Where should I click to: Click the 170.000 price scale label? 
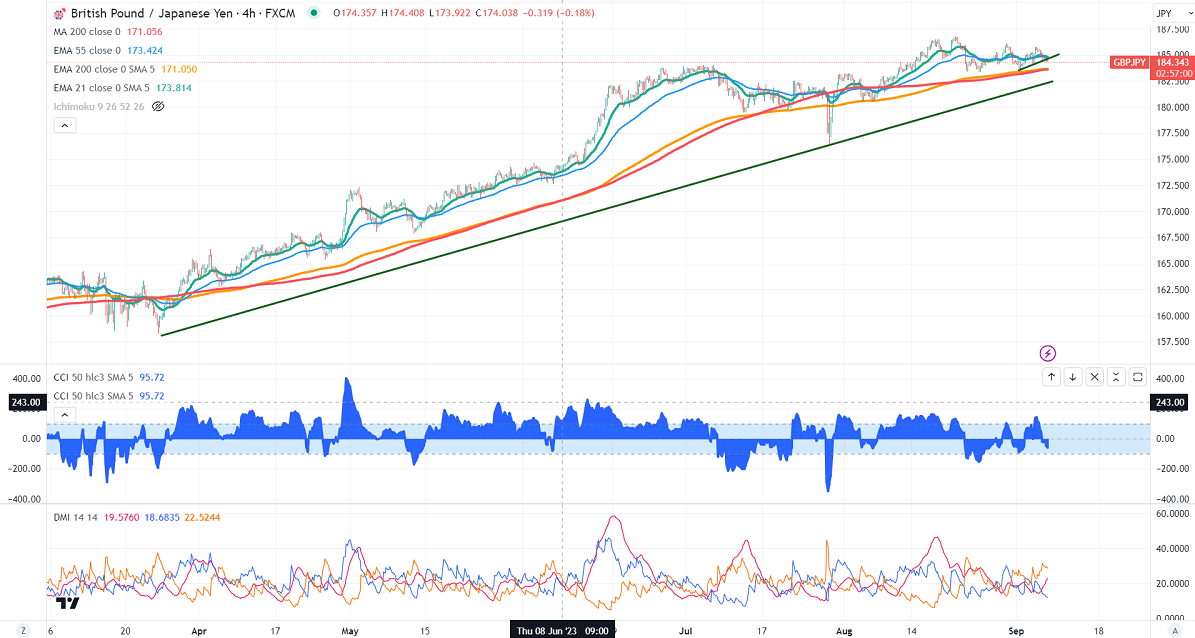point(1173,212)
